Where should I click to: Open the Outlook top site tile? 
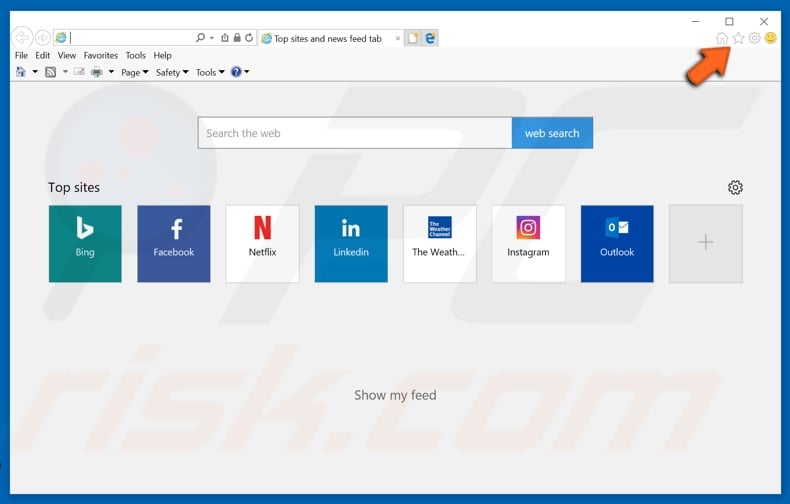tap(617, 243)
